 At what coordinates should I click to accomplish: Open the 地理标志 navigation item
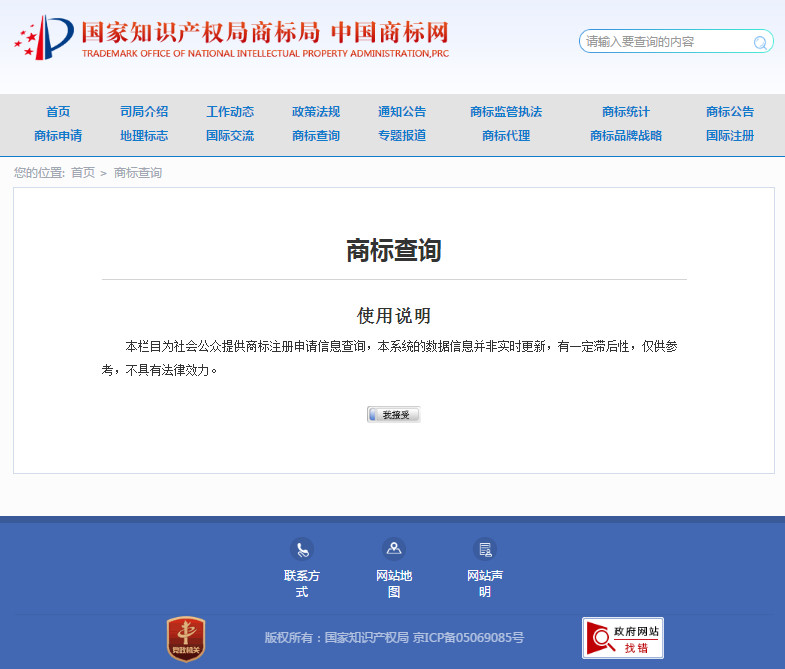[144, 136]
